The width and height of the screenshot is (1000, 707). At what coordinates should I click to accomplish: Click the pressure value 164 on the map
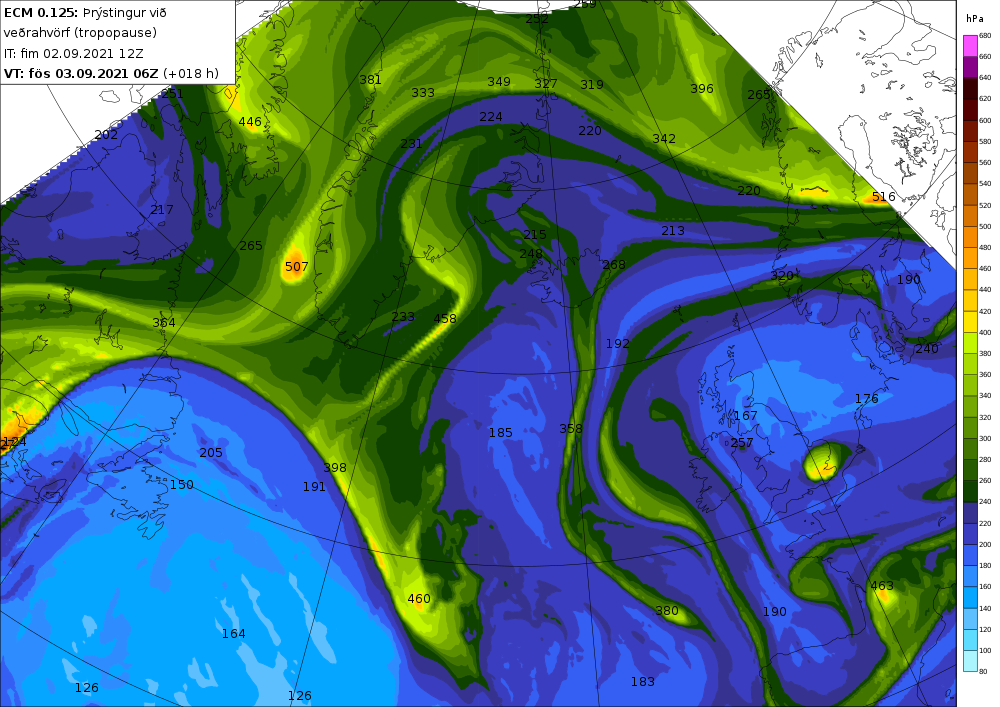[233, 634]
